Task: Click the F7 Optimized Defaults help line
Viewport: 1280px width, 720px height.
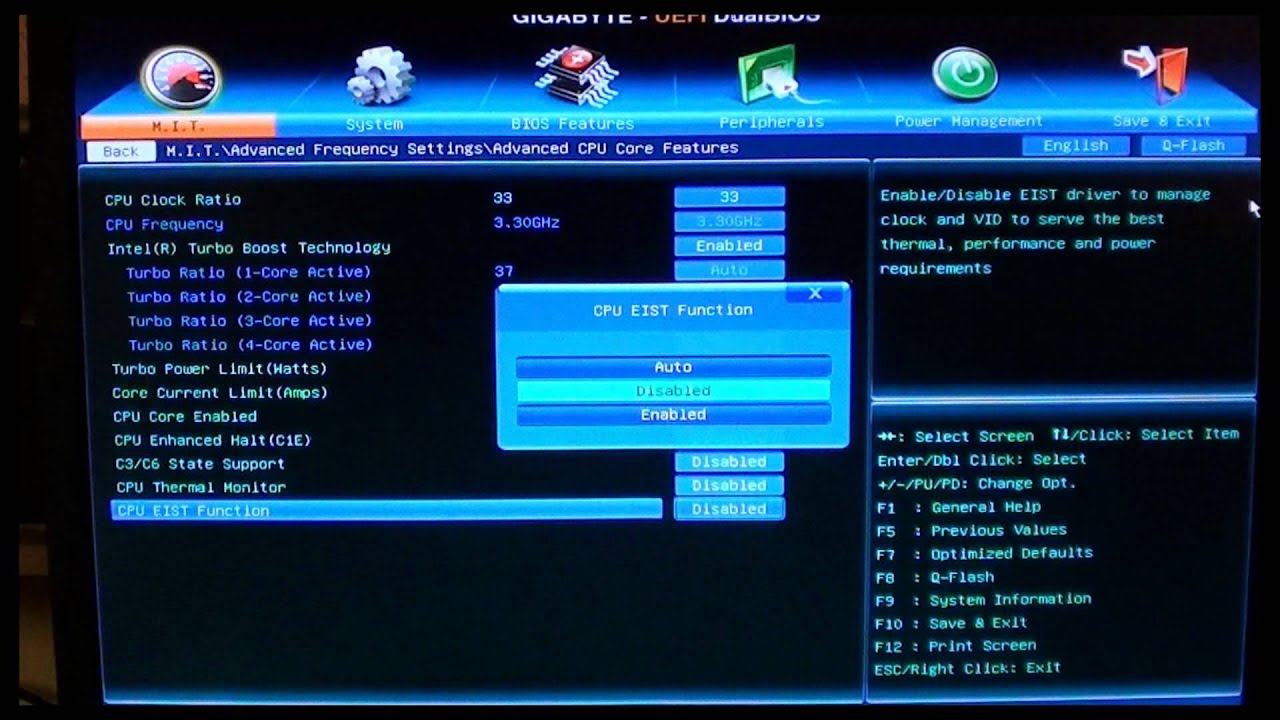Action: pyautogui.click(x=985, y=553)
